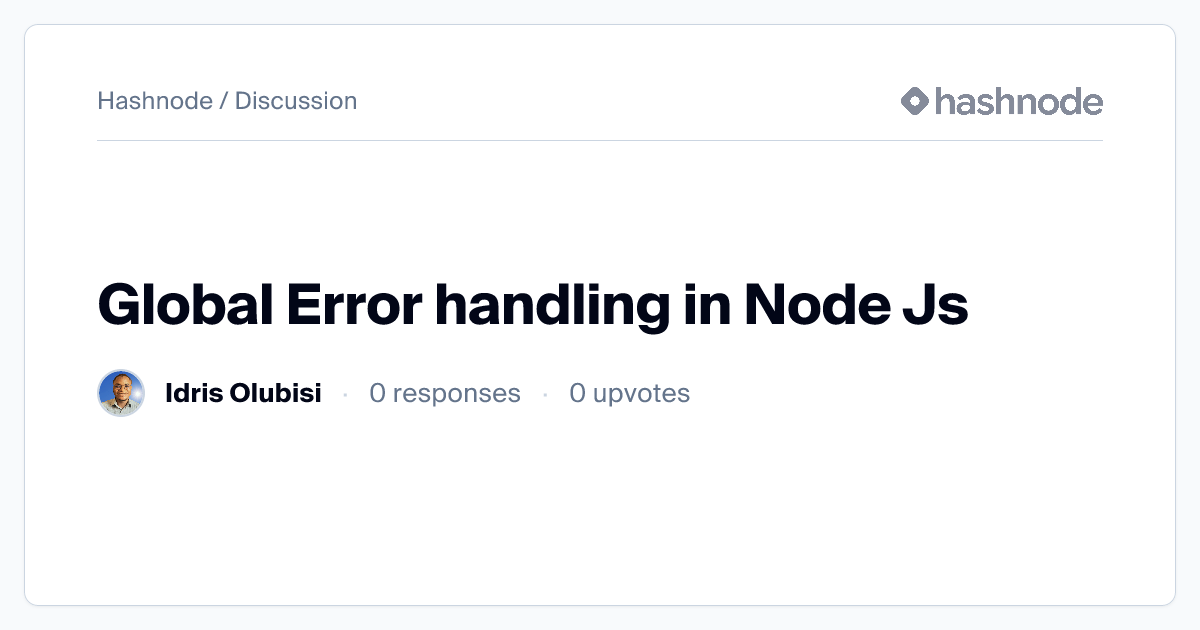Click the Hashnode diamond logo icon
The width and height of the screenshot is (1200, 630).
915,101
